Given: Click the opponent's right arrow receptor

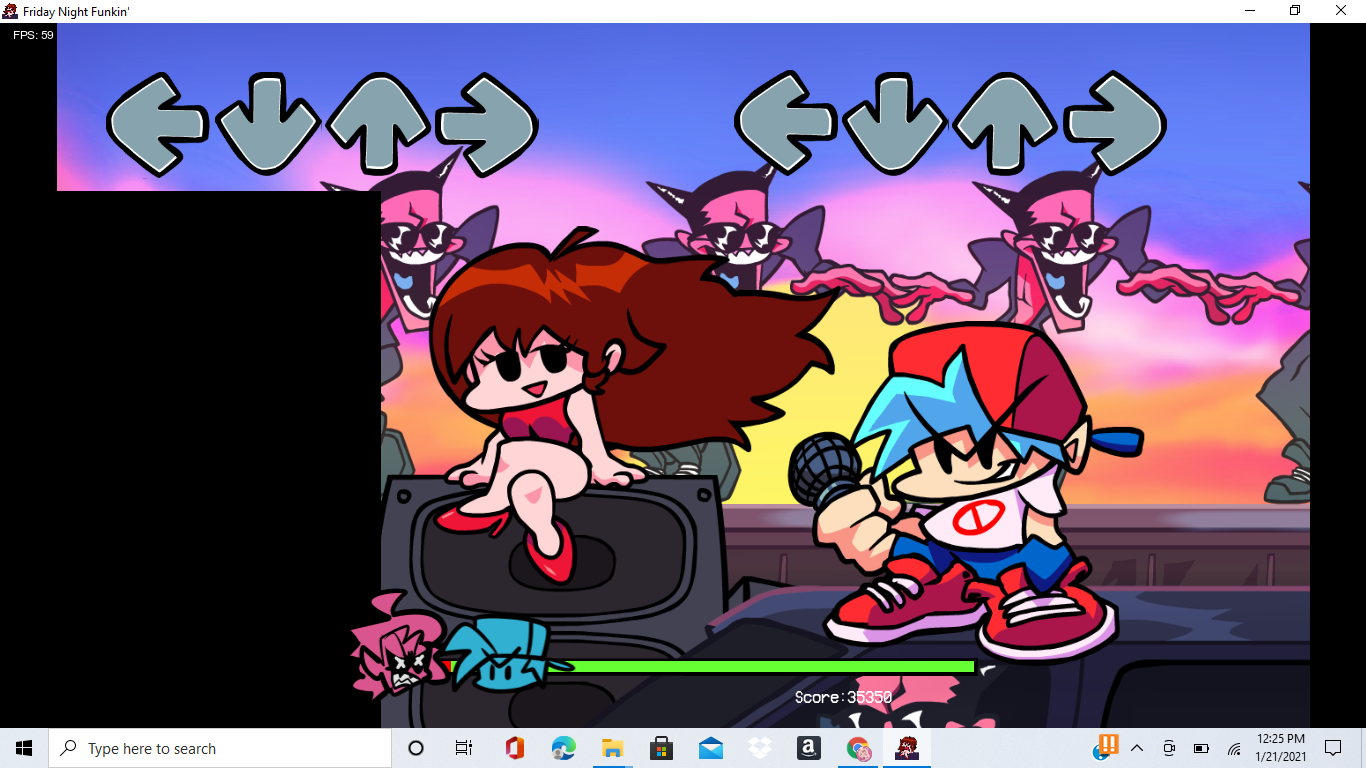Looking at the screenshot, I should coord(488,124).
